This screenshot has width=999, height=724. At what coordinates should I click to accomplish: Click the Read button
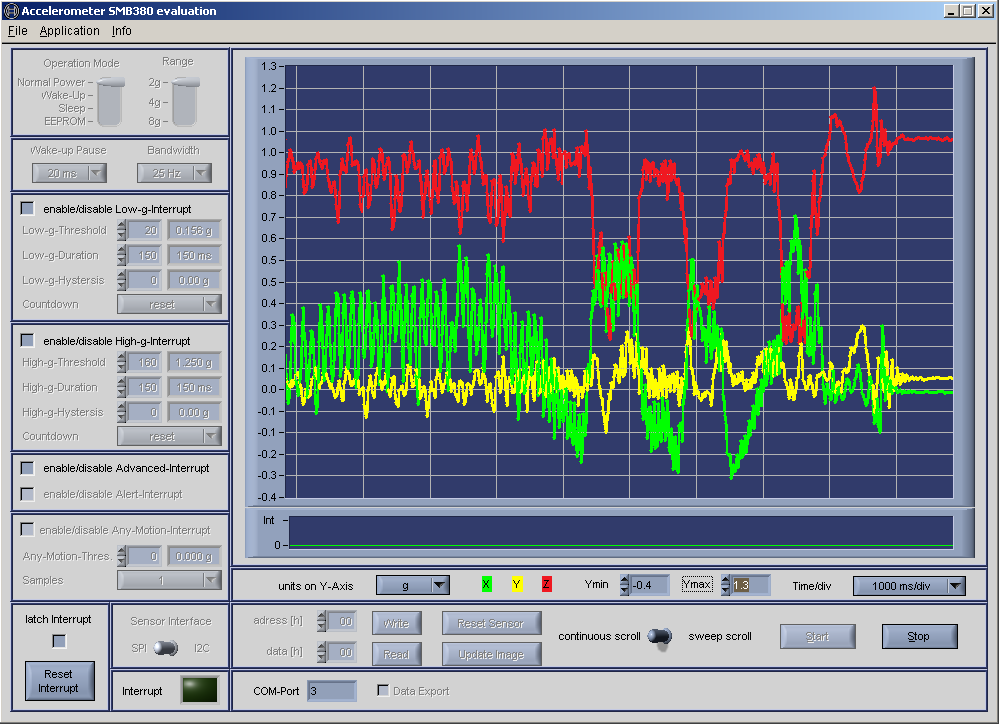pyautogui.click(x=396, y=654)
